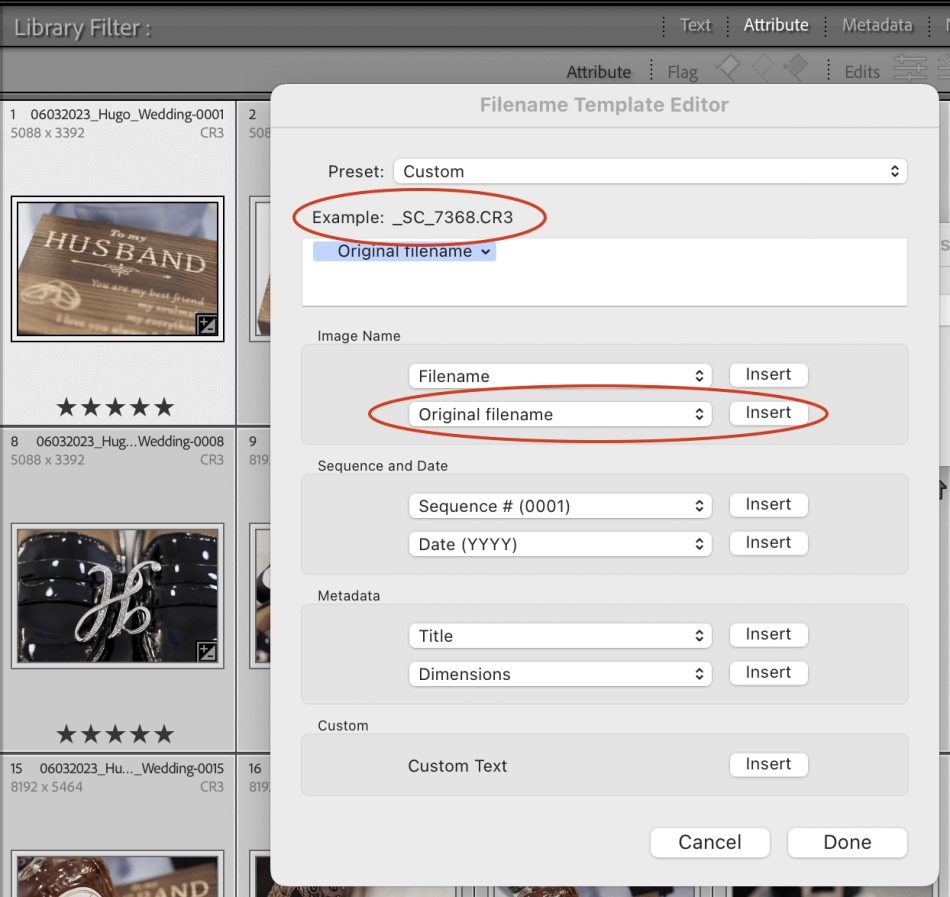Click the third star under photo Wedding-0008
950x897 pixels.
115,733
